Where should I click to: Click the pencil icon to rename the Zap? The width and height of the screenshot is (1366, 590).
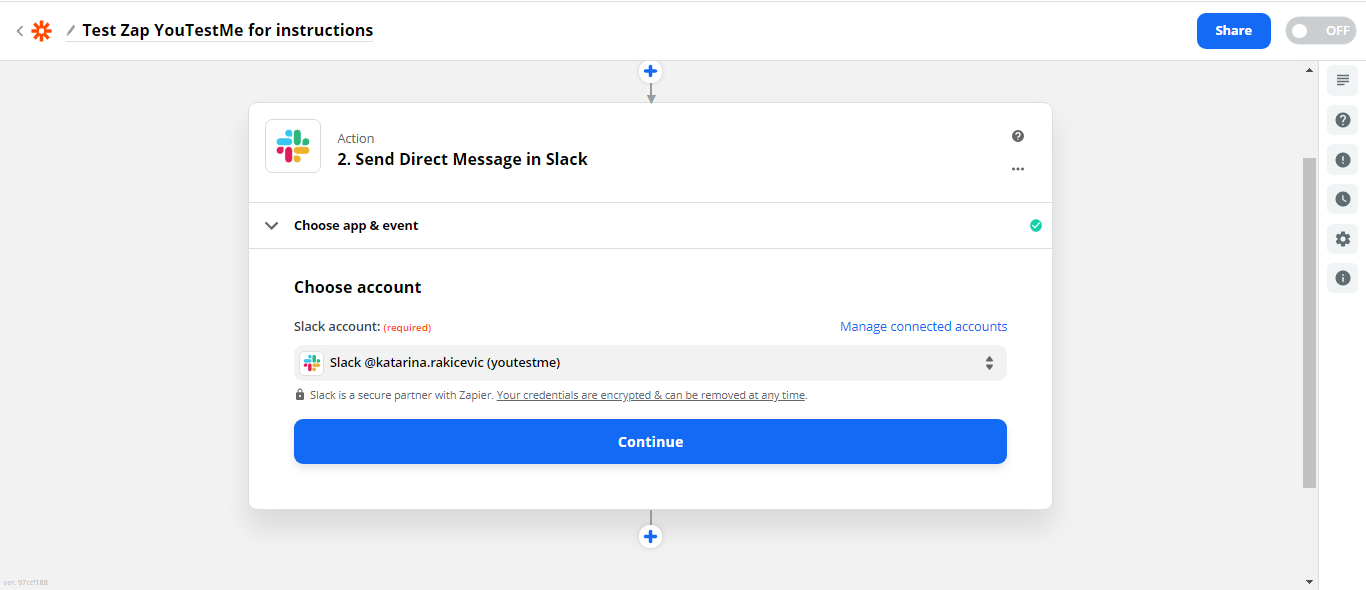(70, 31)
